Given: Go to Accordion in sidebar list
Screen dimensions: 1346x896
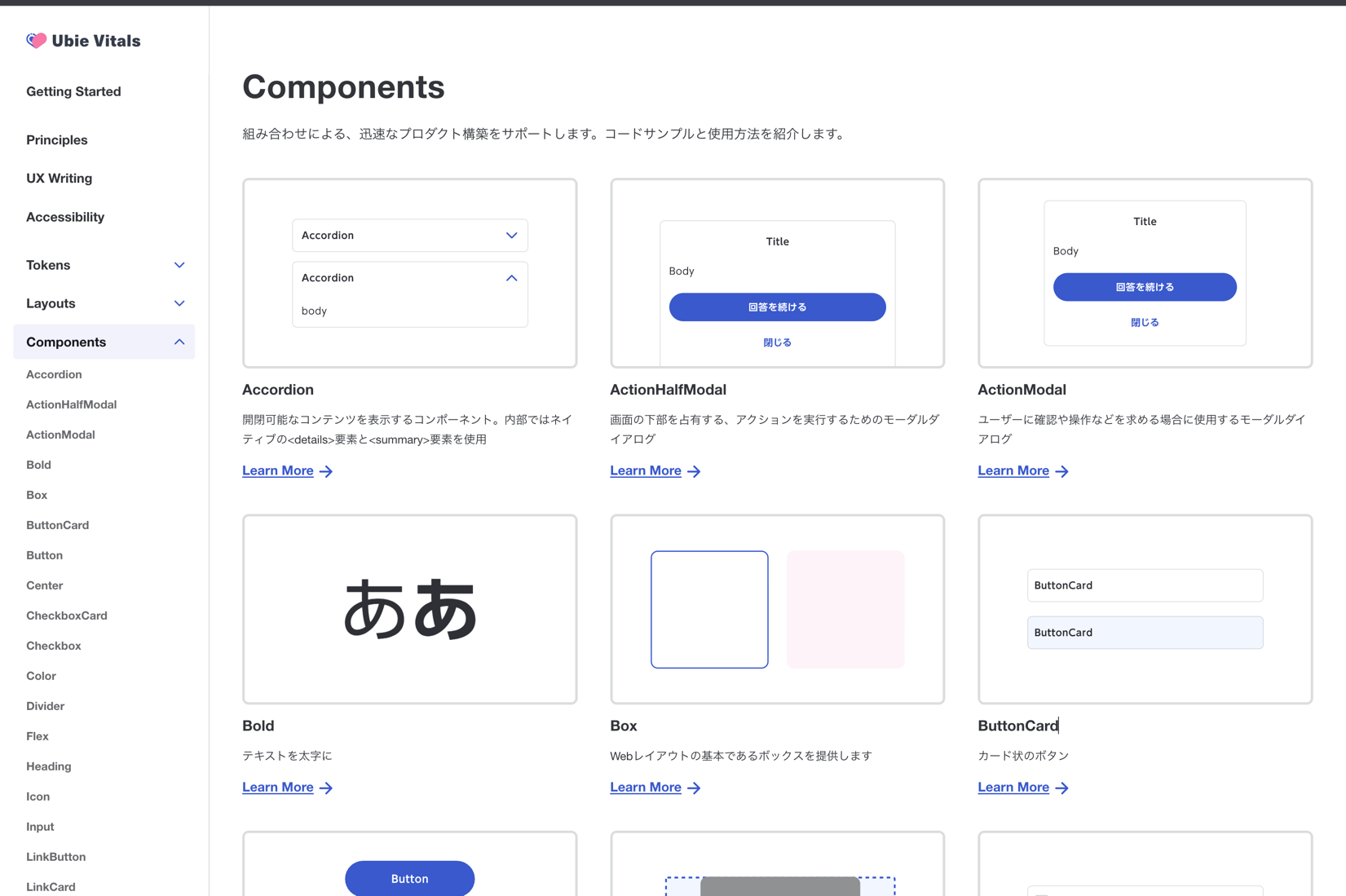Looking at the screenshot, I should pyautogui.click(x=54, y=374).
